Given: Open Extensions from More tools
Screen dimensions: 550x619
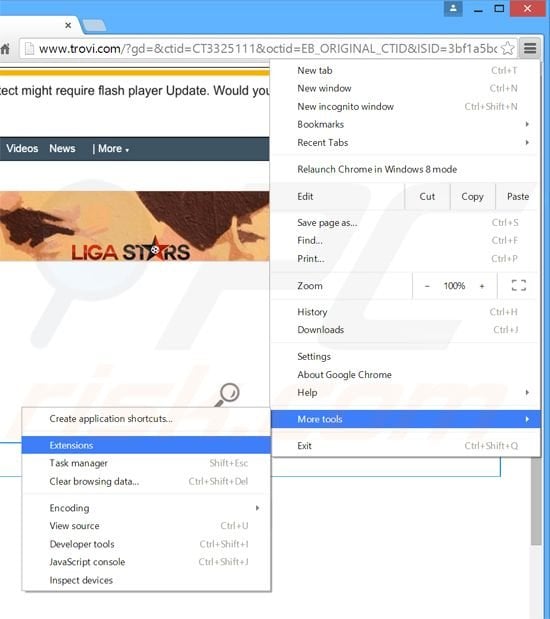Looking at the screenshot, I should click(146, 445).
